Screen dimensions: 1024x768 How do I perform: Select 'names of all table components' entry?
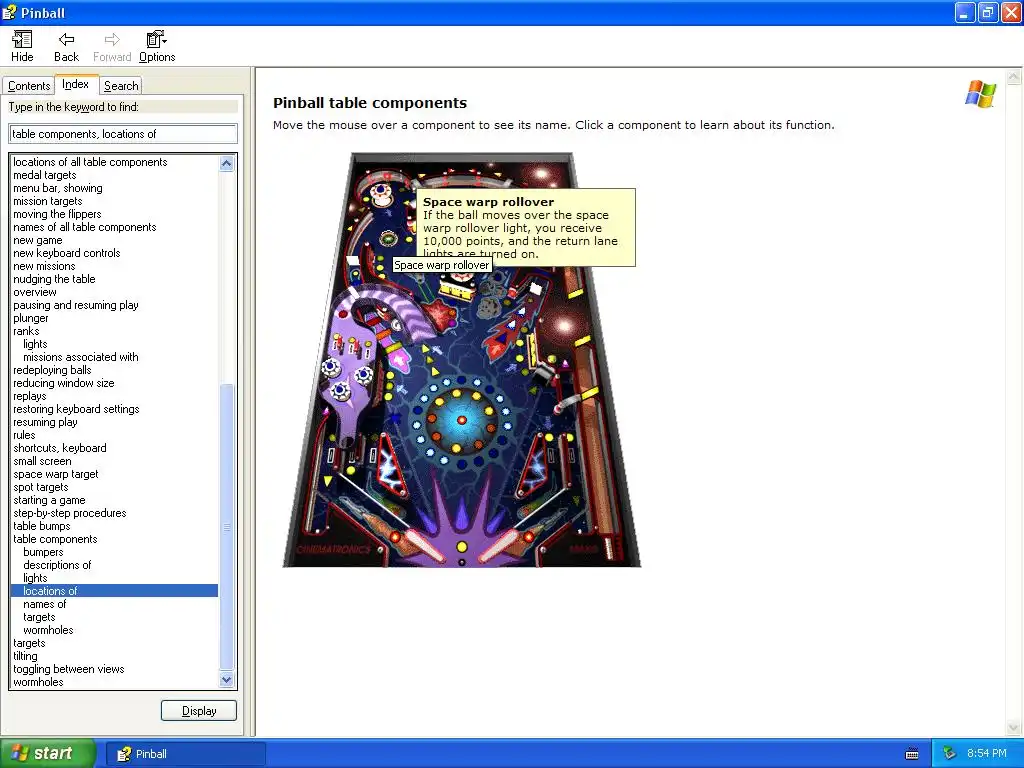pos(85,227)
